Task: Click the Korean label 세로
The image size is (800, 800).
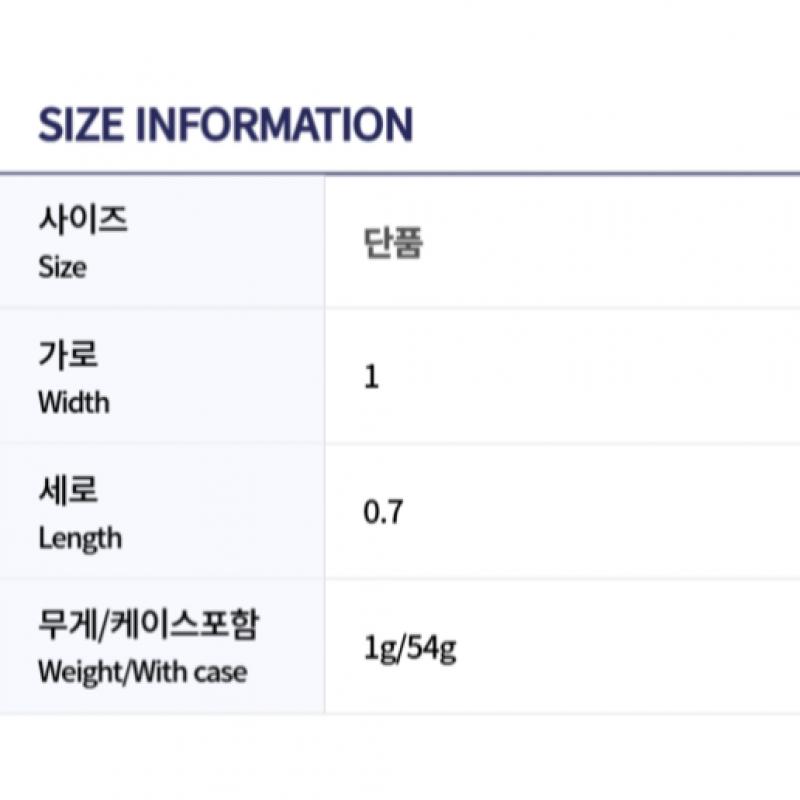Action: tap(68, 490)
